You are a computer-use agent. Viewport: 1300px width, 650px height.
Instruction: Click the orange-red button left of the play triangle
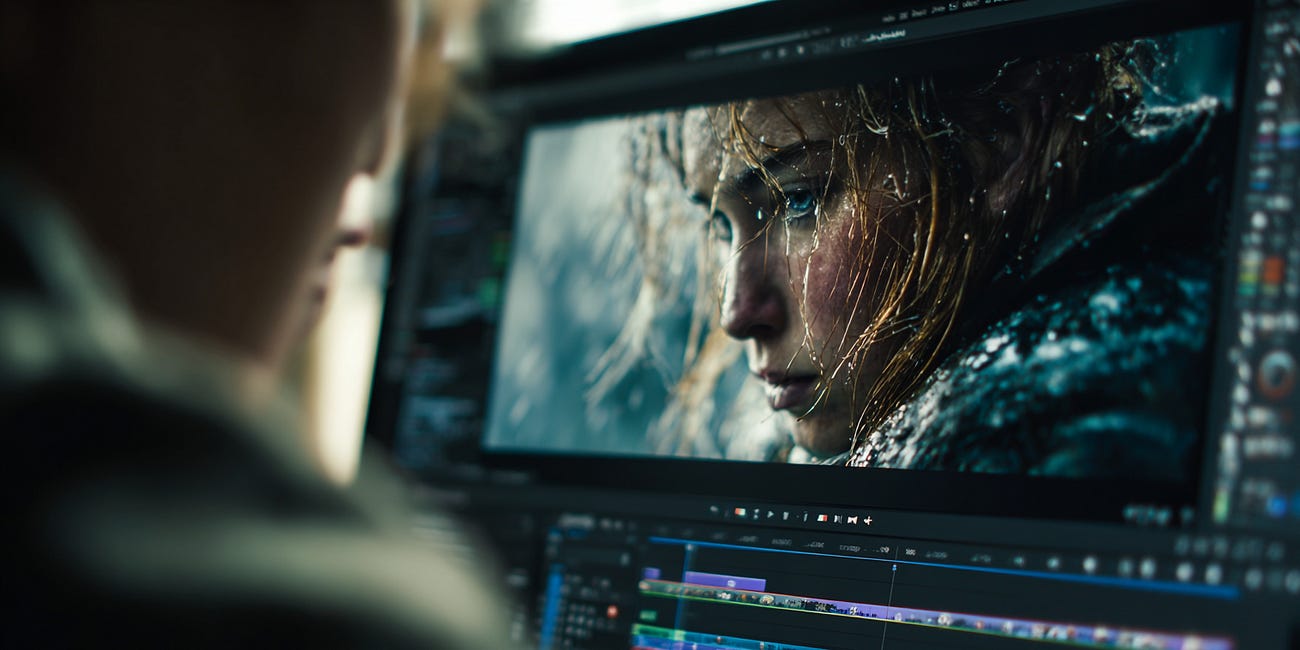coord(740,512)
